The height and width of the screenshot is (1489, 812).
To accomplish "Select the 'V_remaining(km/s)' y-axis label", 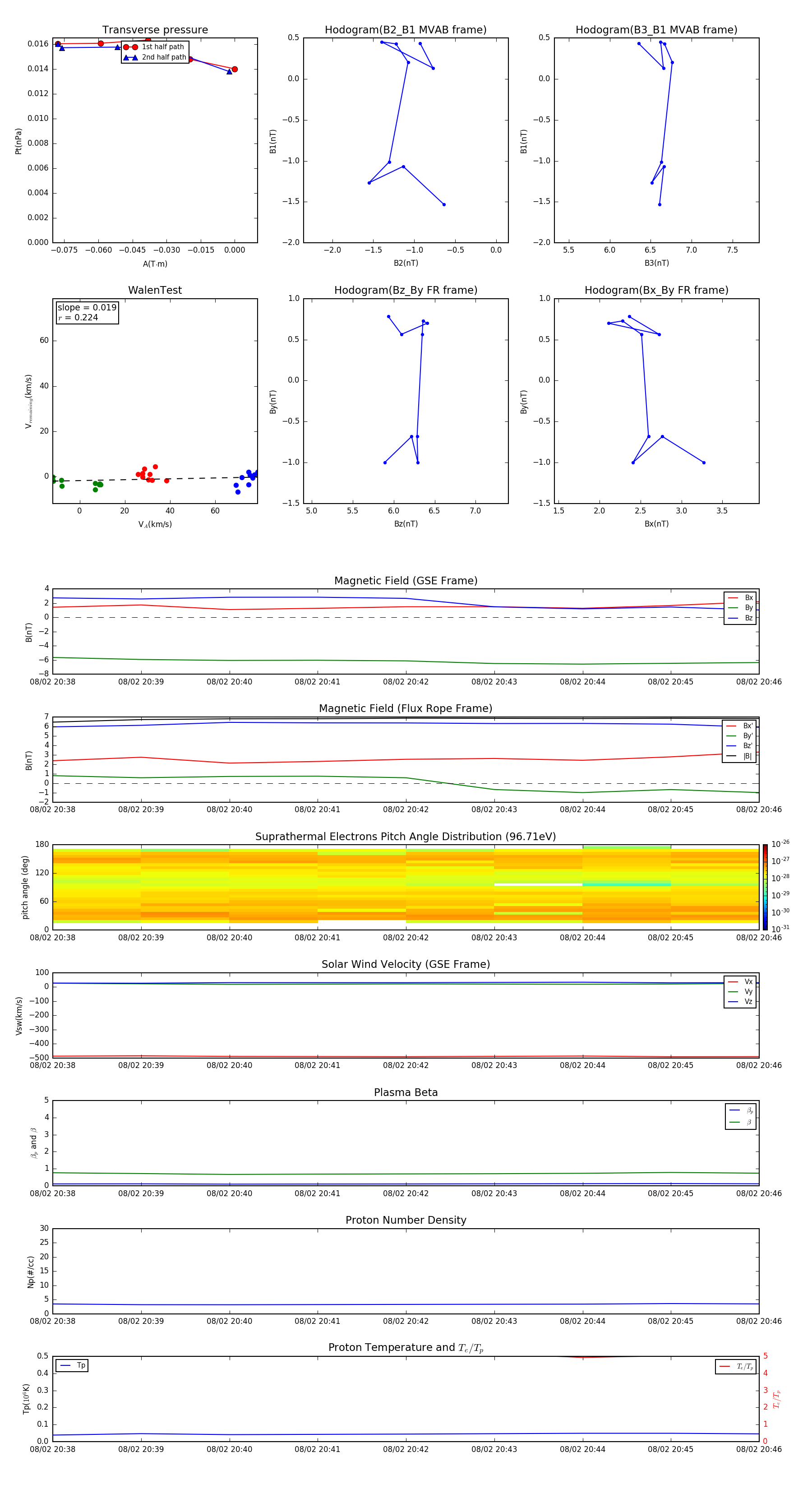I will [x=28, y=401].
